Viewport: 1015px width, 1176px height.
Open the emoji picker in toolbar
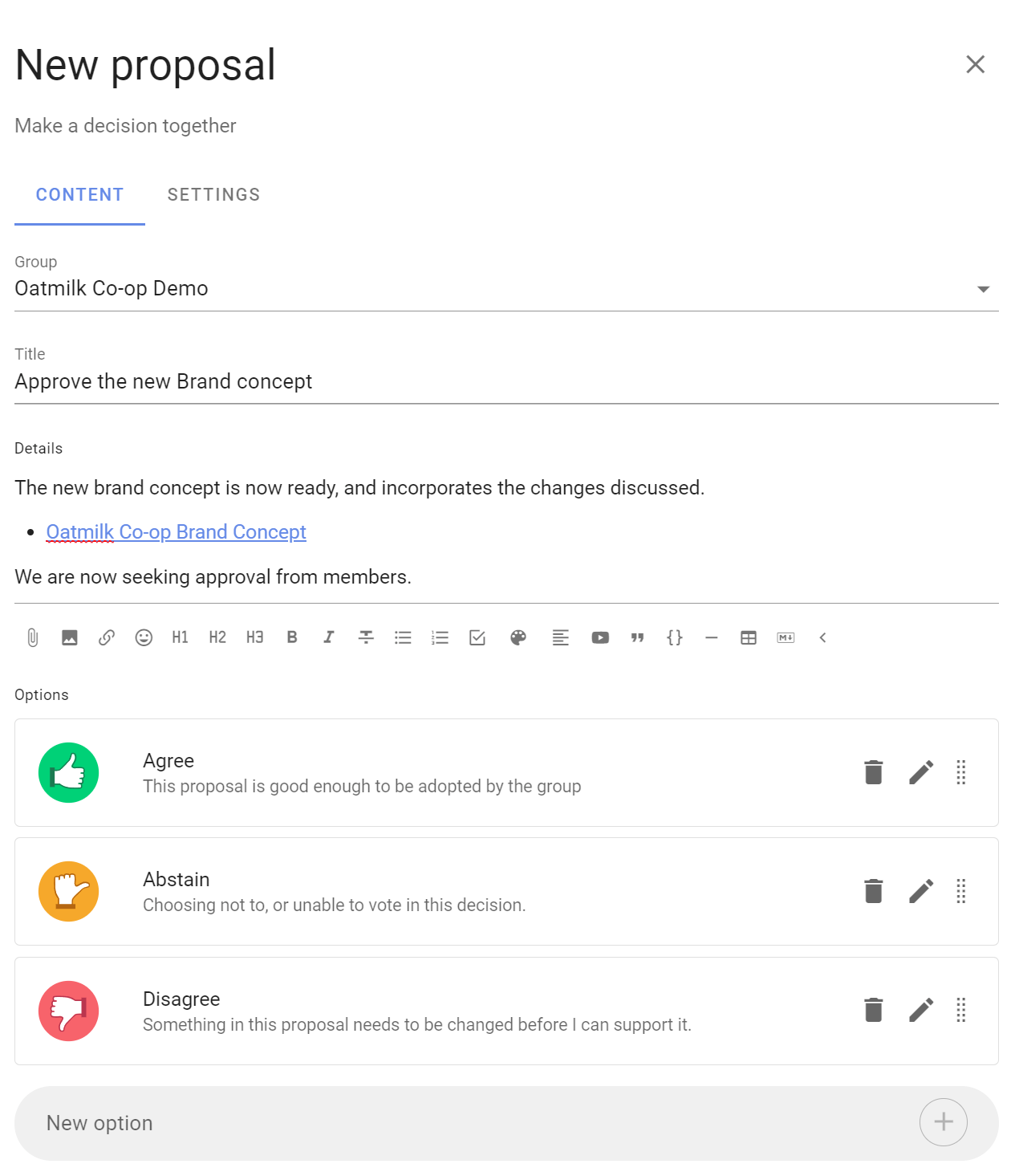pyautogui.click(x=144, y=637)
